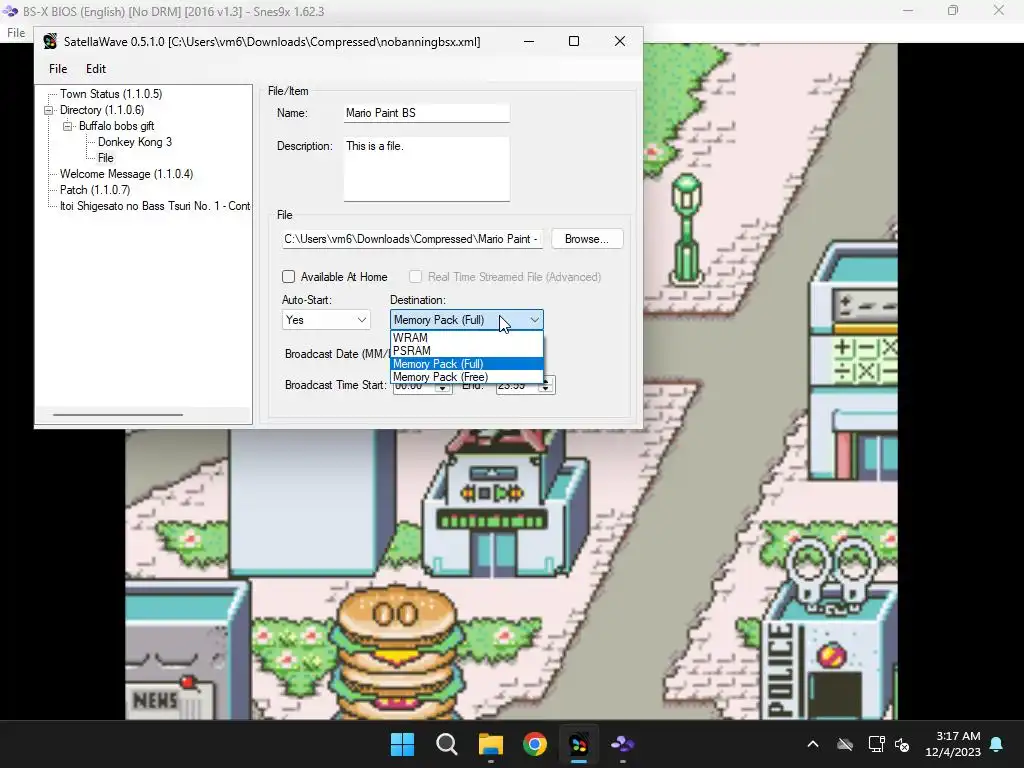Screen dimensions: 1024x768
Task: Close the SatellaWave window
Action: click(620, 41)
